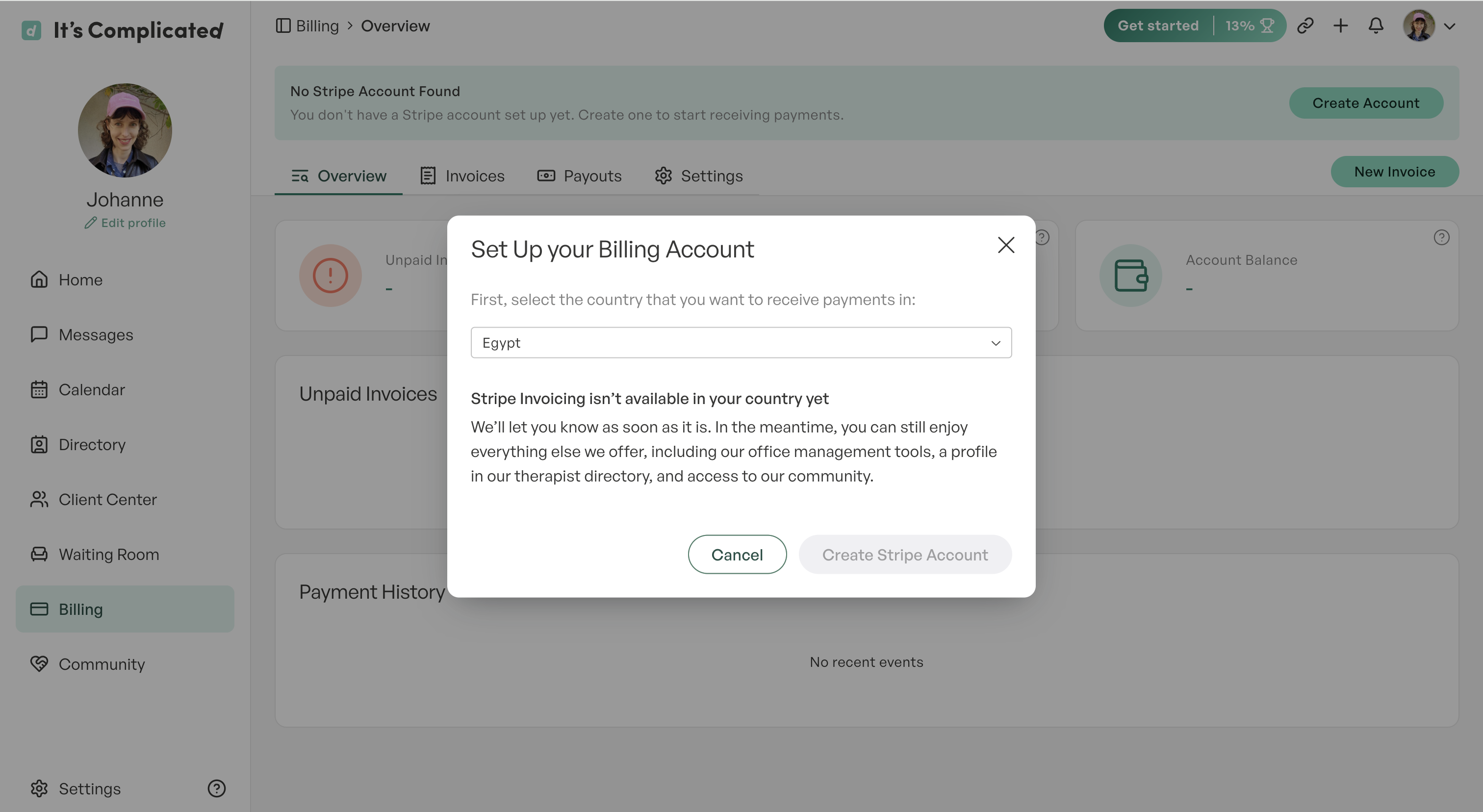Switch to the Payouts tab
The height and width of the screenshot is (812, 1483).
579,176
